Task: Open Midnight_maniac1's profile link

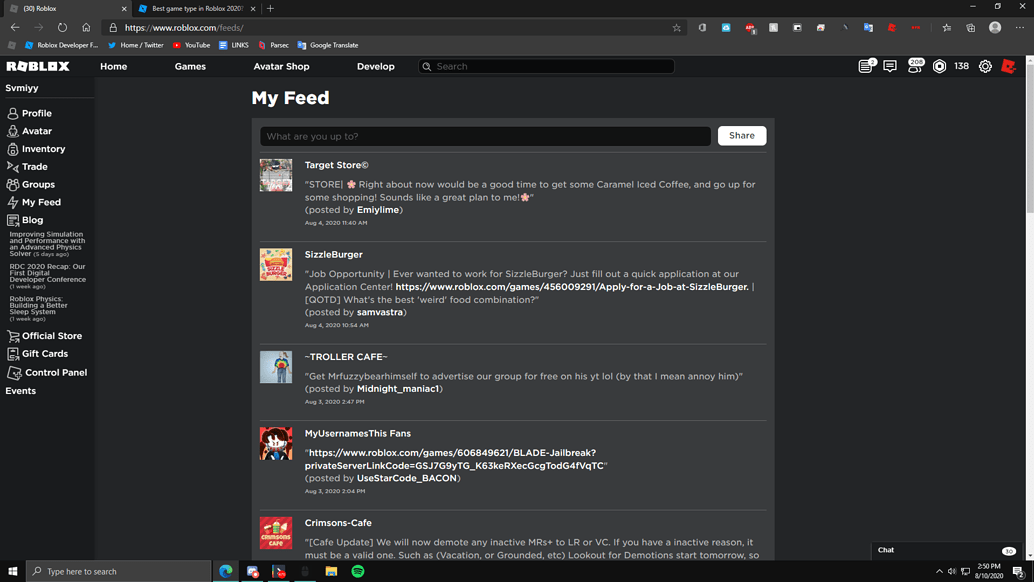Action: (x=398, y=389)
